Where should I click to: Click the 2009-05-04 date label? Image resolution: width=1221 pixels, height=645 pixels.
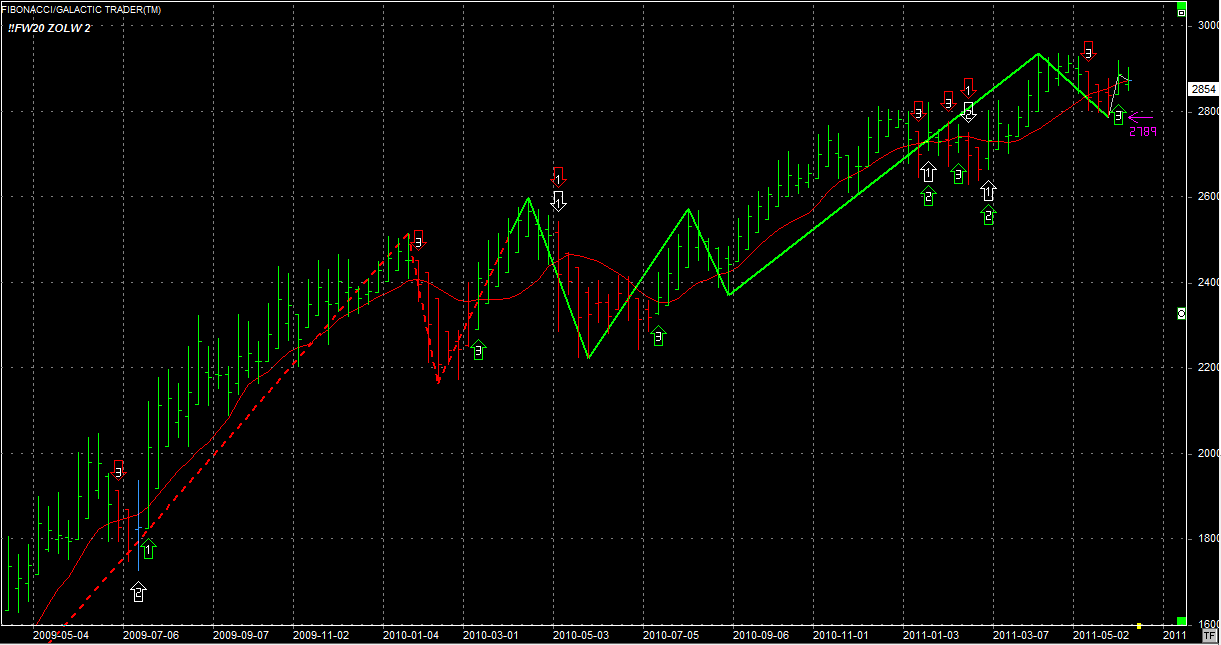(x=61, y=634)
